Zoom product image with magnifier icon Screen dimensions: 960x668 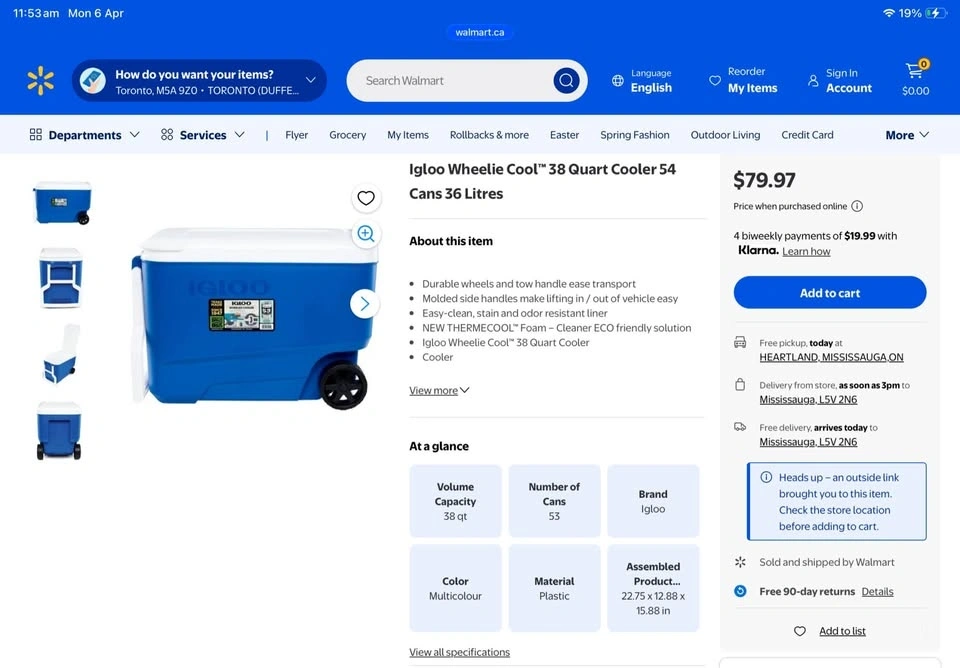tap(366, 234)
